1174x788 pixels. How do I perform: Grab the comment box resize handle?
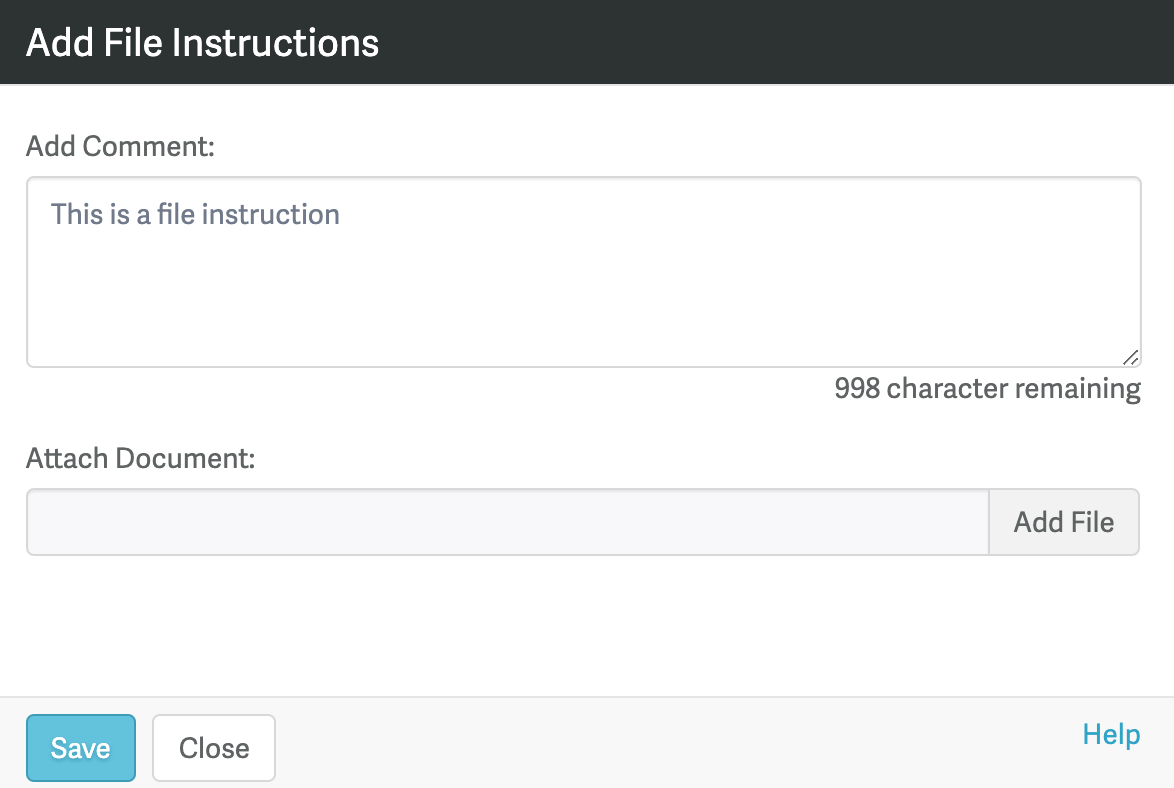[1130, 357]
